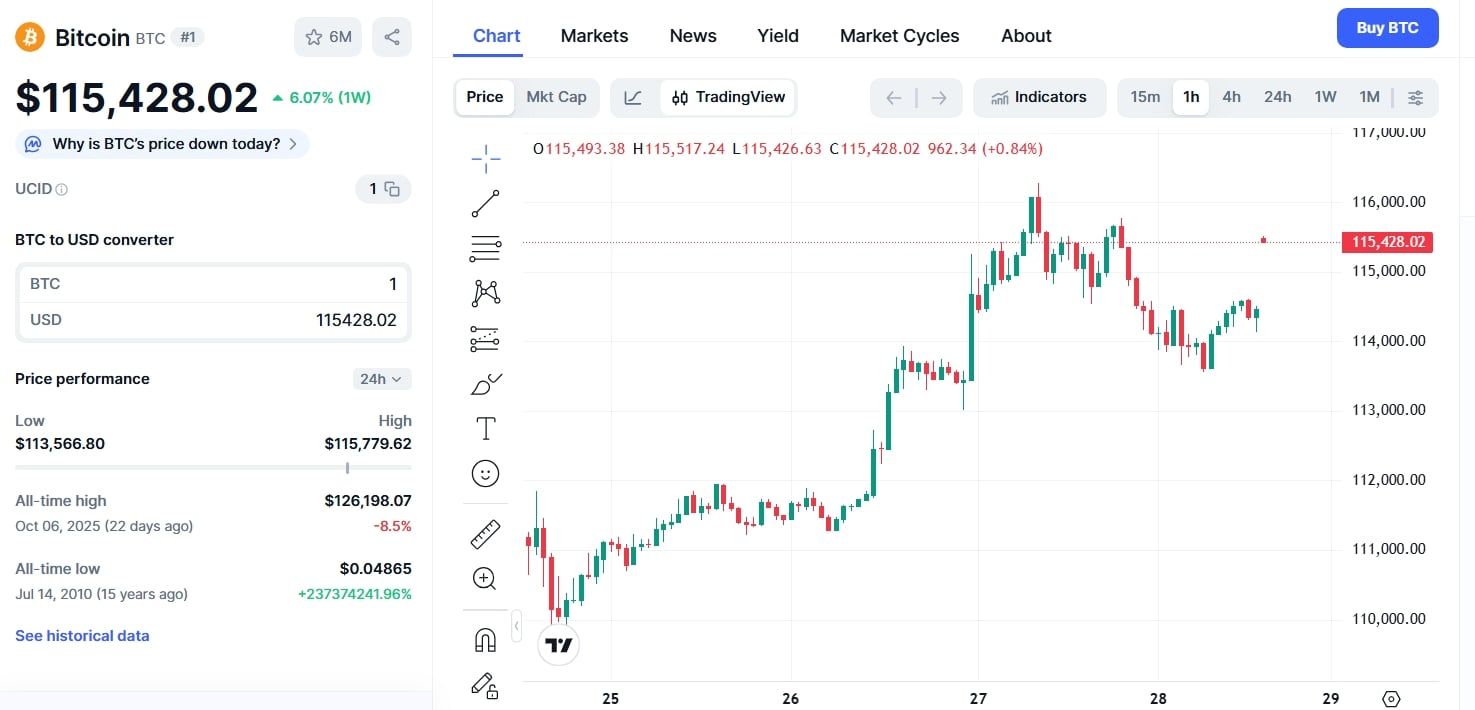Select the trend line drawing tool
Viewport: 1475px width, 710px height.
point(485,203)
